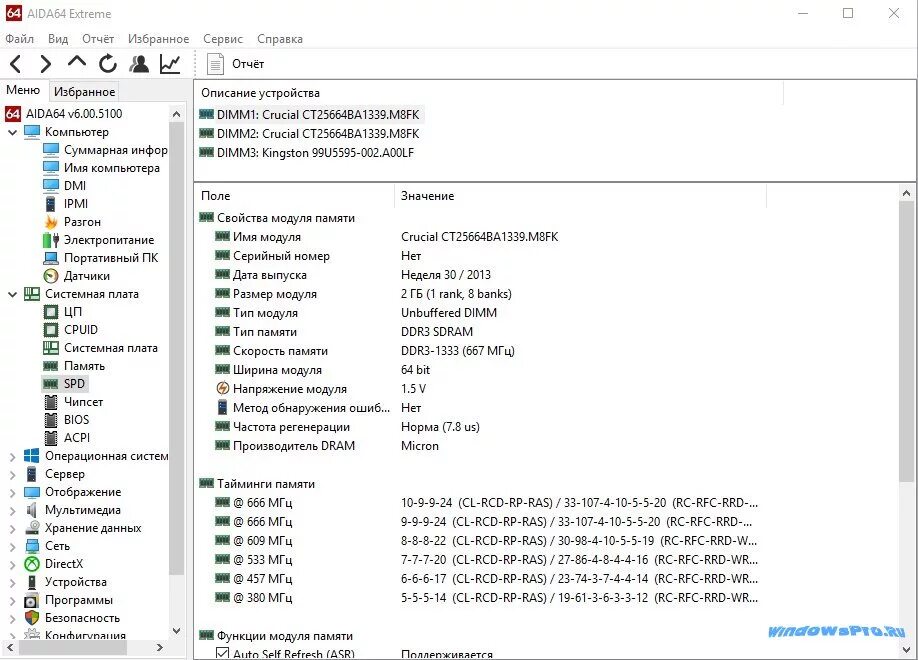The image size is (918, 660).
Task: Click the Значение column header
Action: tap(580, 196)
